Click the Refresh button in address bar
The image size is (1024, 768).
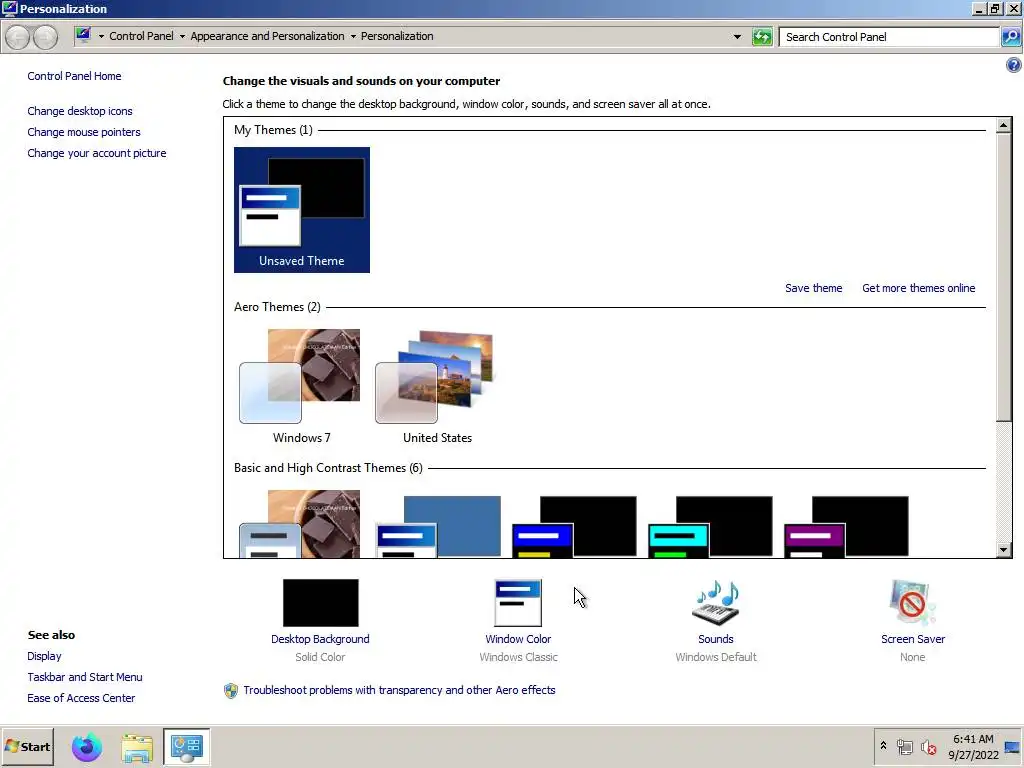click(762, 37)
